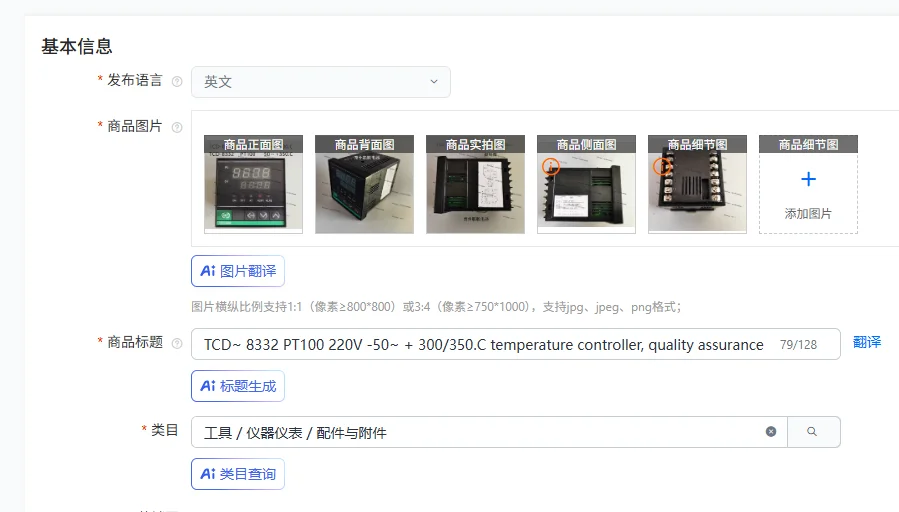Click AI 图片翻译 button

click(238, 271)
